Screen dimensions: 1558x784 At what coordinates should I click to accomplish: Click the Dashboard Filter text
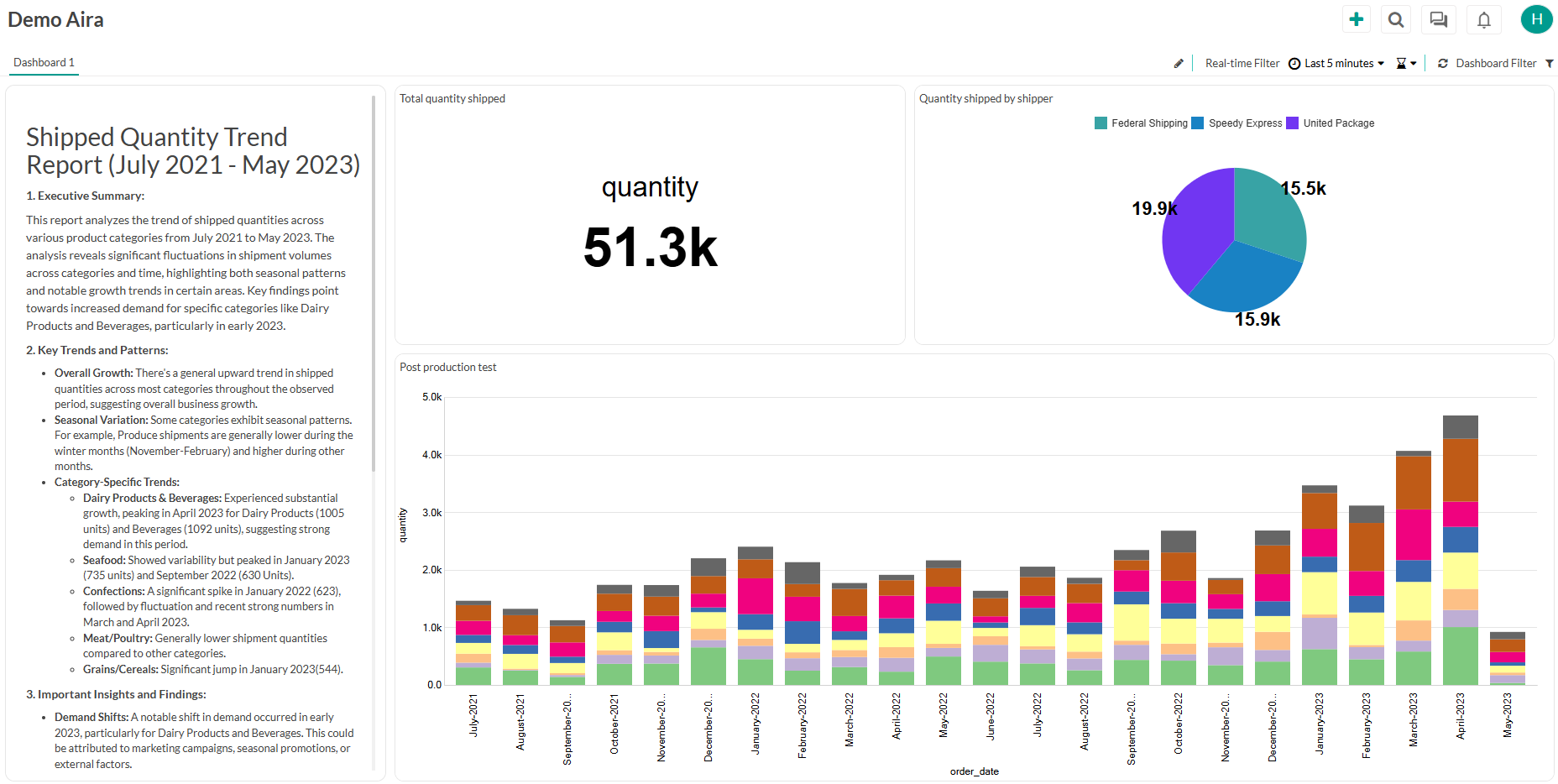[x=1496, y=63]
